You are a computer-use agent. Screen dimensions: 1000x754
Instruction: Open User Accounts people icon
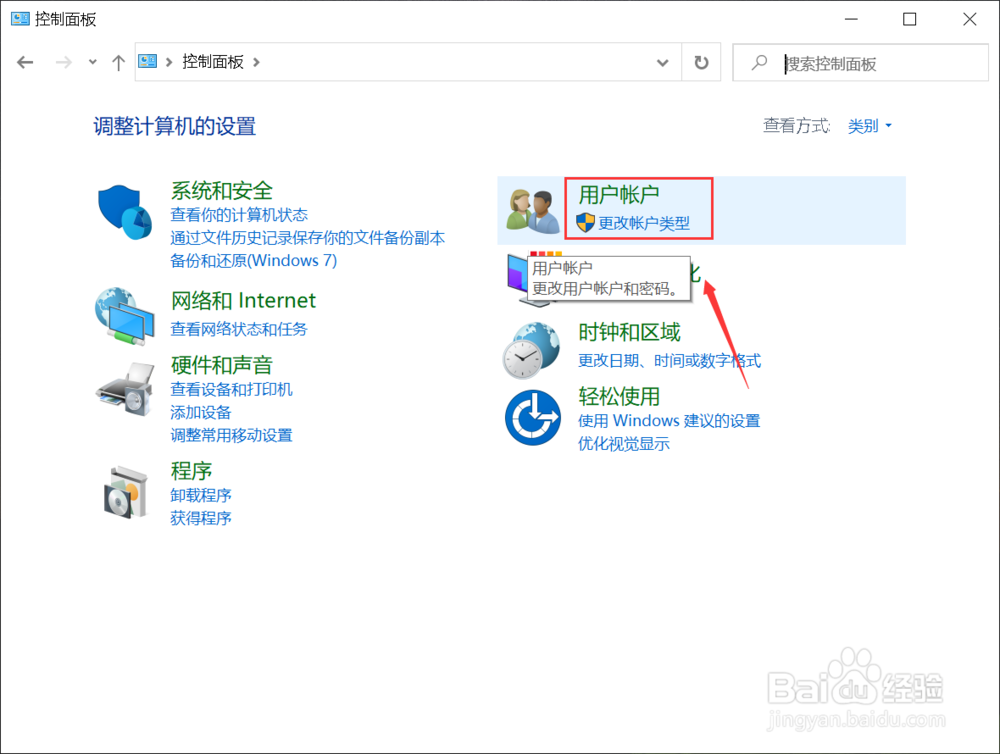[531, 211]
